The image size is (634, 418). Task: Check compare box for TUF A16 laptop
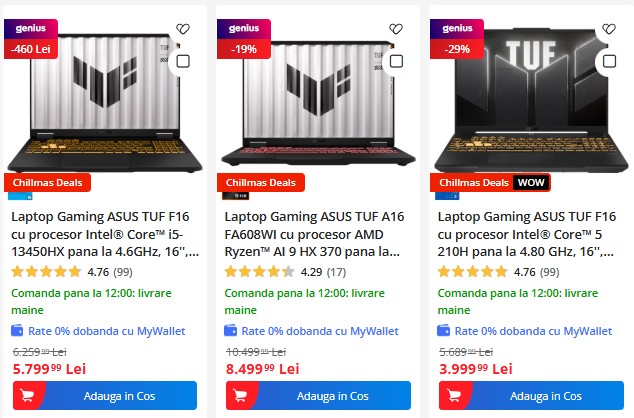(x=396, y=61)
